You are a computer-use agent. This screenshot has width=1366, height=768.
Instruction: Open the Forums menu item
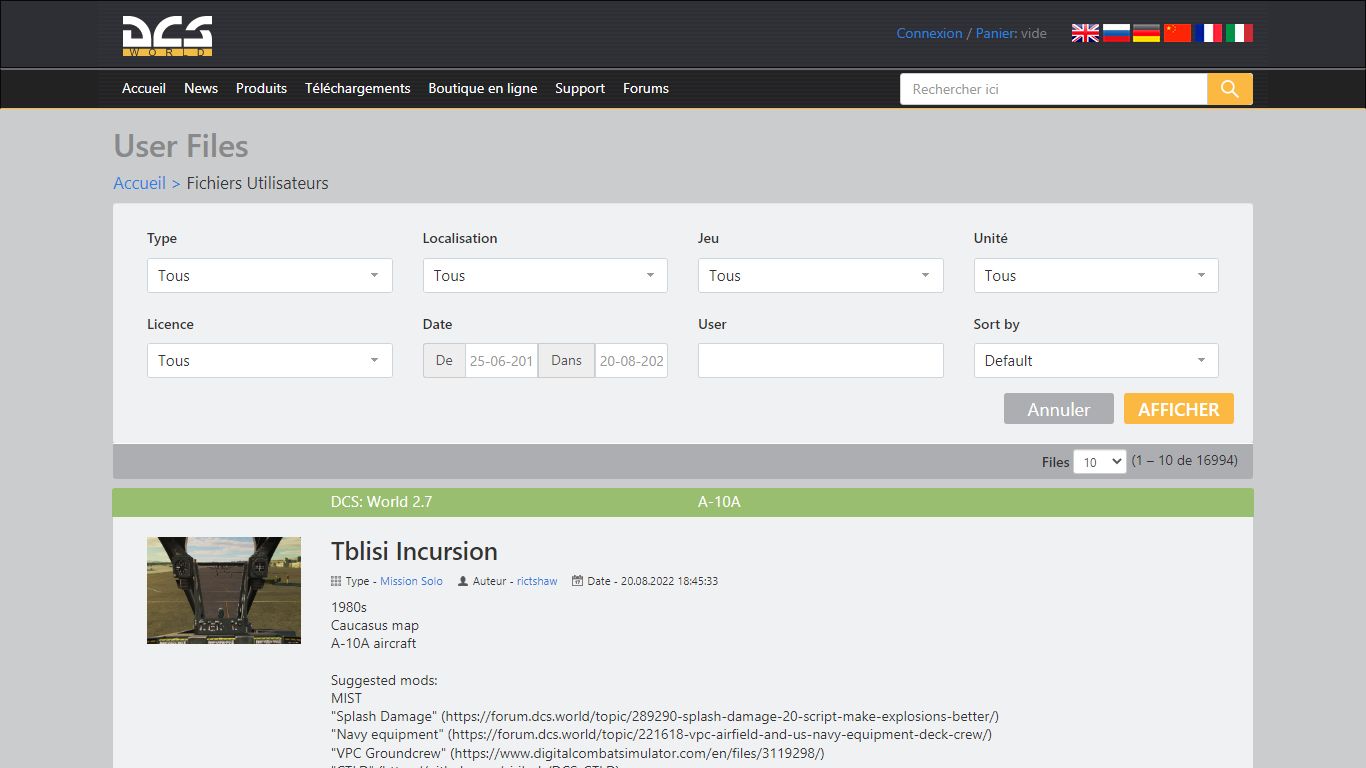pos(646,88)
